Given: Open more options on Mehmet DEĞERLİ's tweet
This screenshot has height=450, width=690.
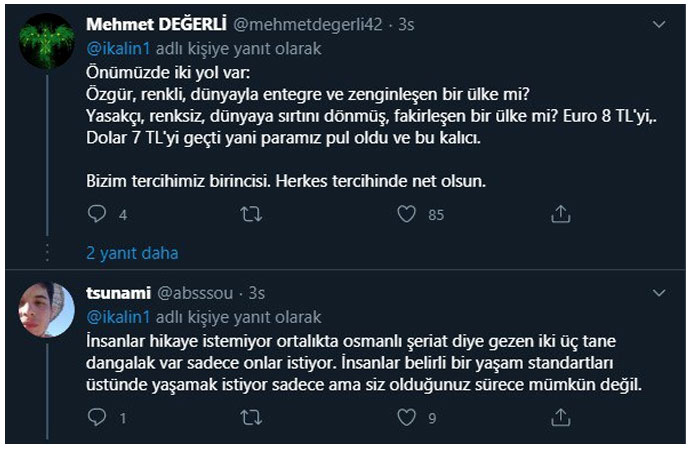Looking at the screenshot, I should click(658, 23).
